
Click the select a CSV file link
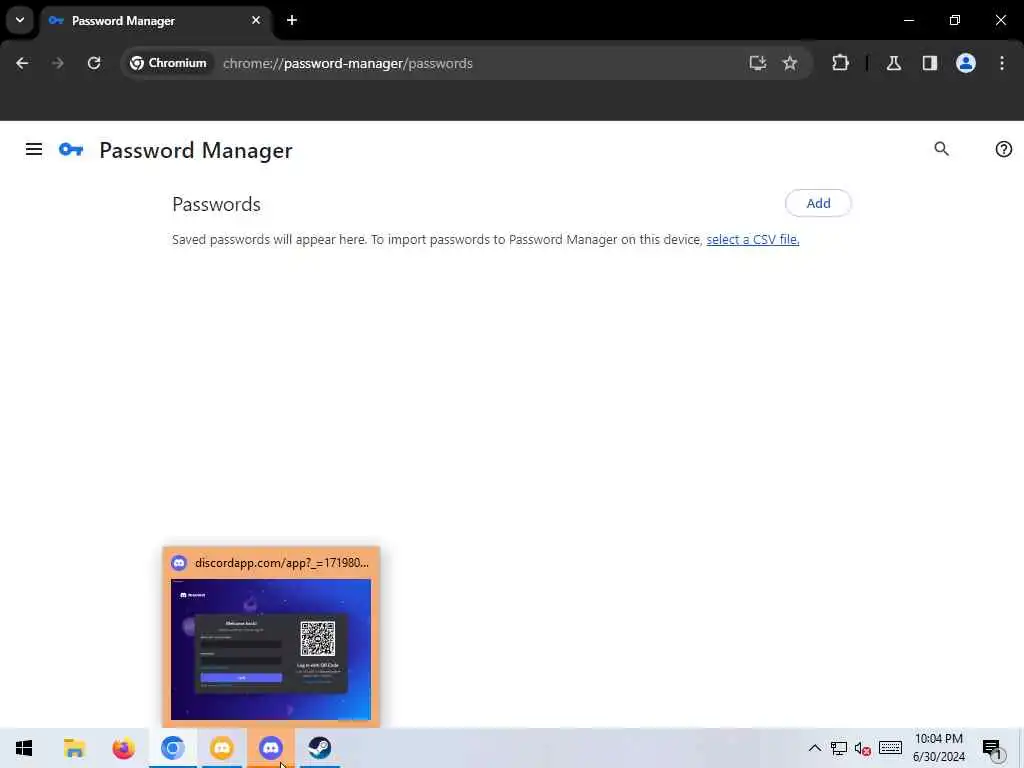(x=753, y=240)
